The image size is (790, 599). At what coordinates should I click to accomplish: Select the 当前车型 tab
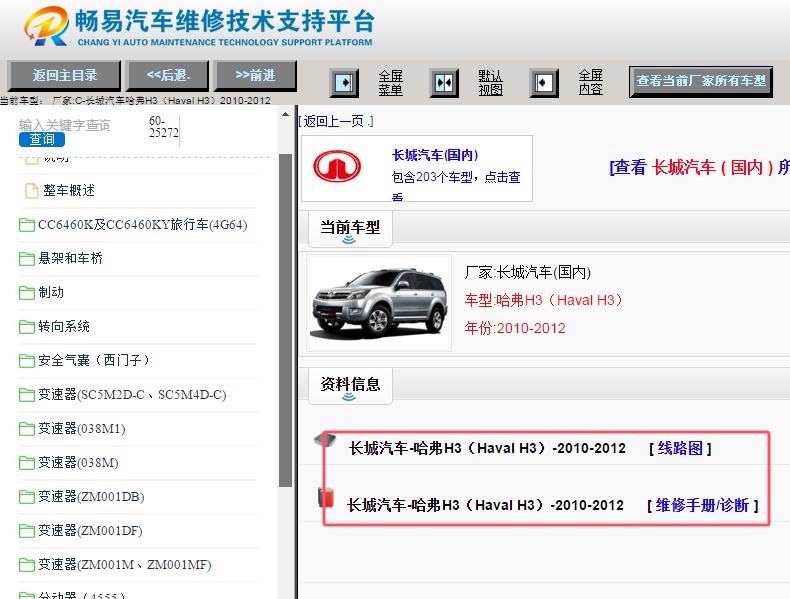(x=350, y=229)
